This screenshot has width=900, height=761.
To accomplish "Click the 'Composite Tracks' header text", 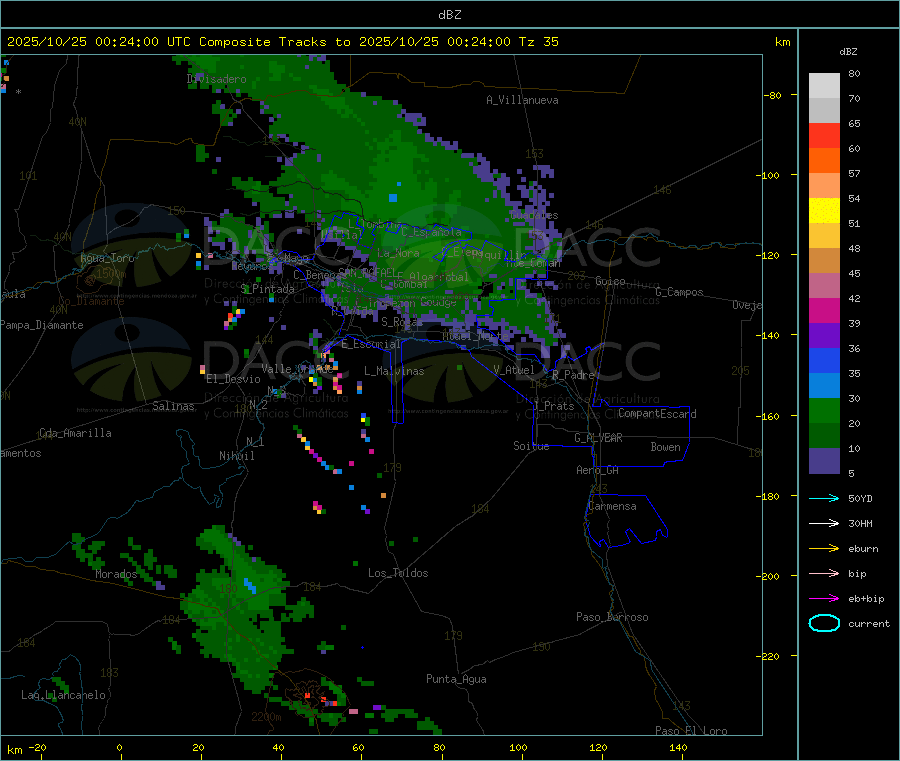I will (x=263, y=42).
